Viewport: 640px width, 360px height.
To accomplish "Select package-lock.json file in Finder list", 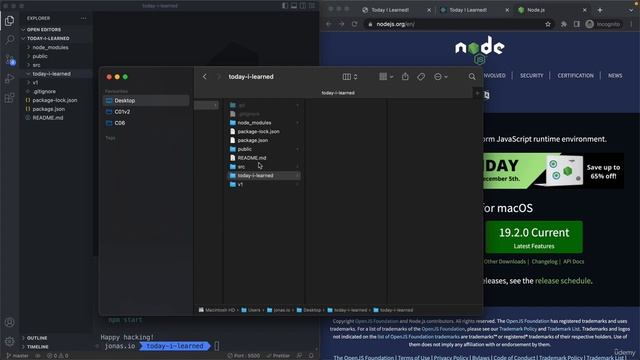I will 264,131.
